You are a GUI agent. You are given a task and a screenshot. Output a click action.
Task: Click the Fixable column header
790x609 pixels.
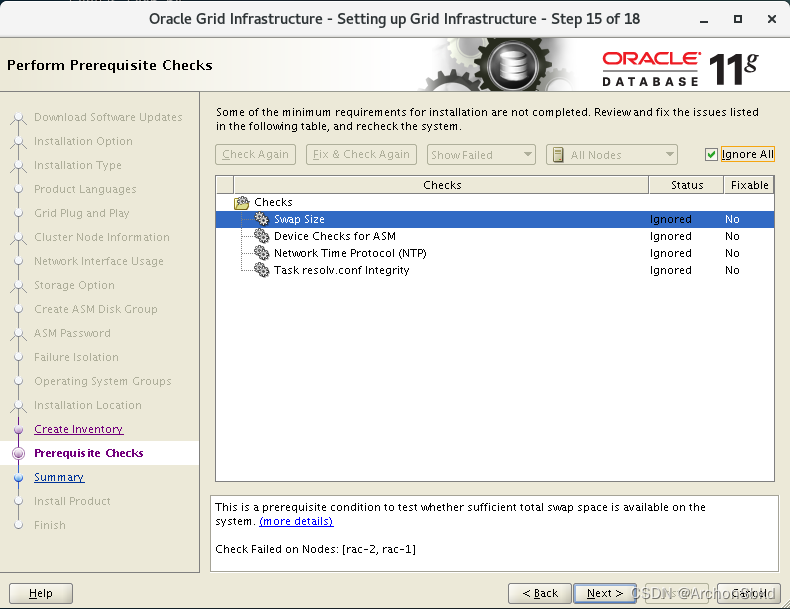coord(749,185)
